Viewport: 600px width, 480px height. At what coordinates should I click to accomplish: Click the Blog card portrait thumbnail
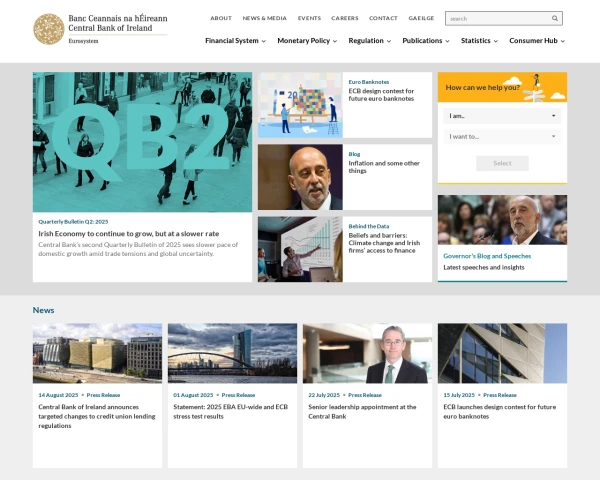(x=300, y=177)
